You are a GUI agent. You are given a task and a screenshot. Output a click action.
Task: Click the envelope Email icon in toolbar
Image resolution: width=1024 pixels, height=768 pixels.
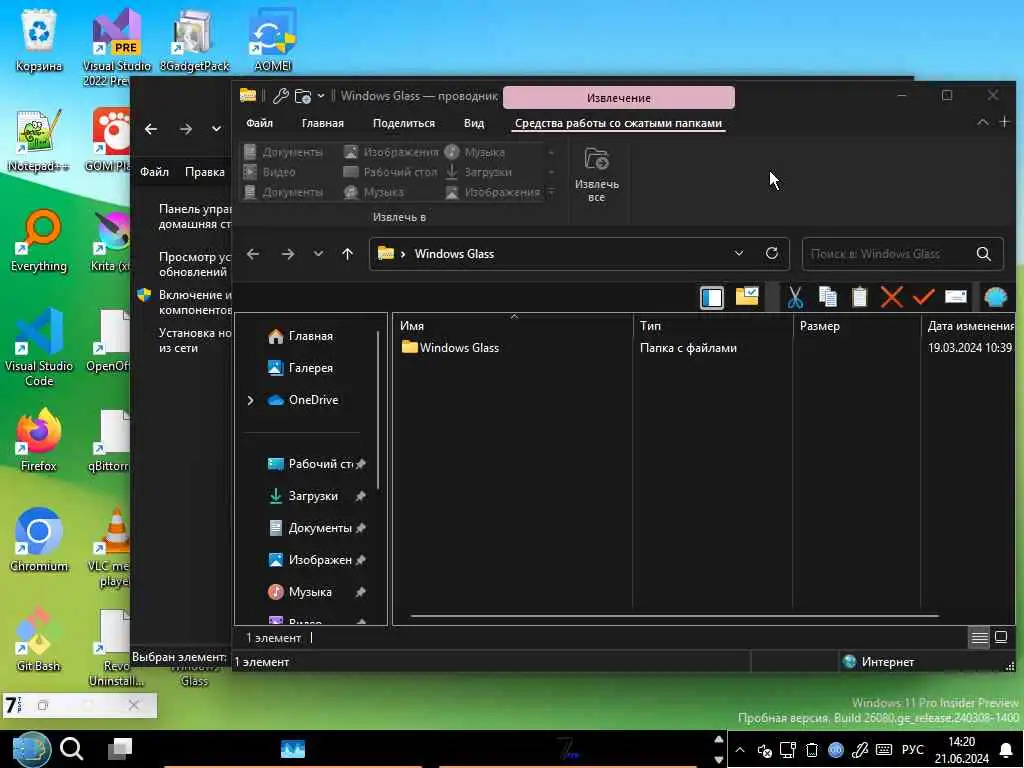pos(955,298)
